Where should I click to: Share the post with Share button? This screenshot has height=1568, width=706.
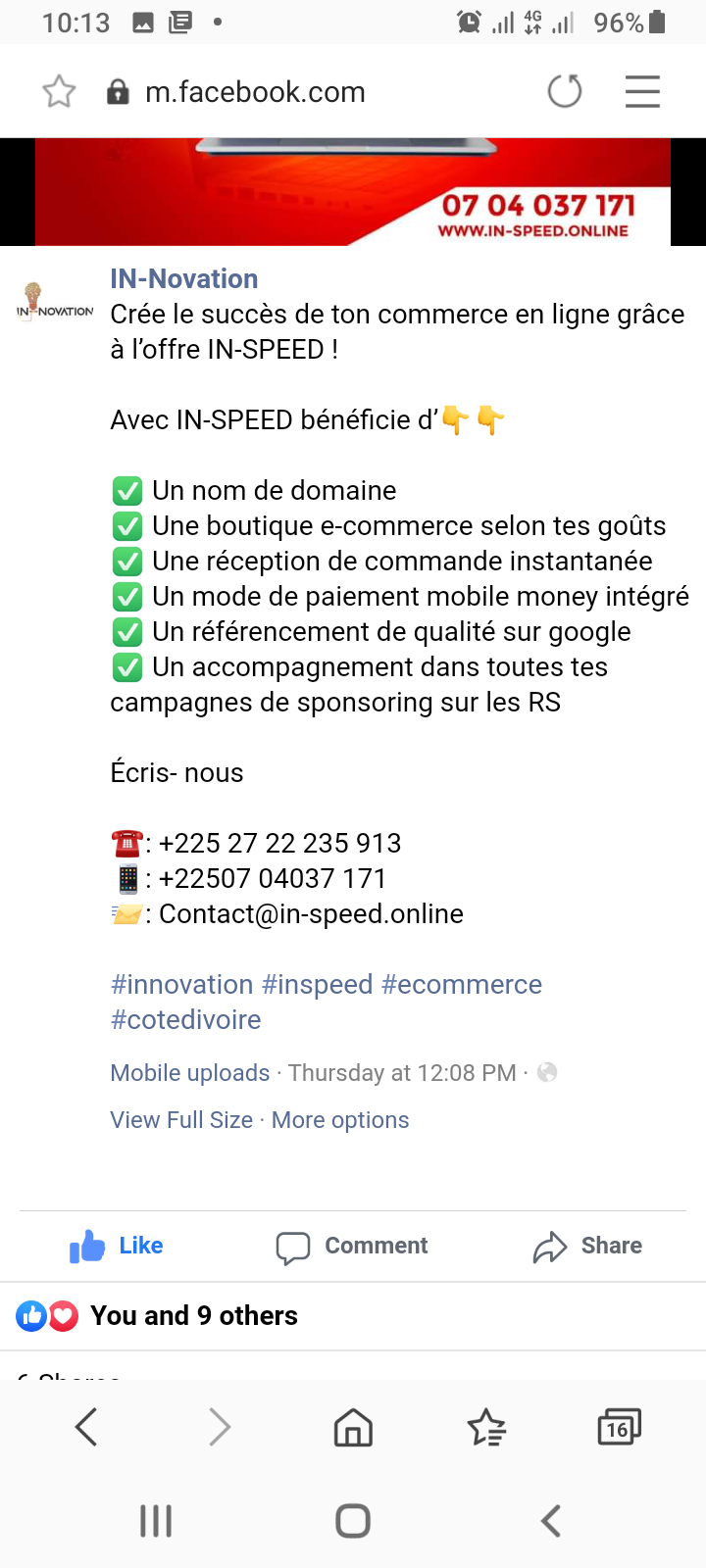[587, 1246]
